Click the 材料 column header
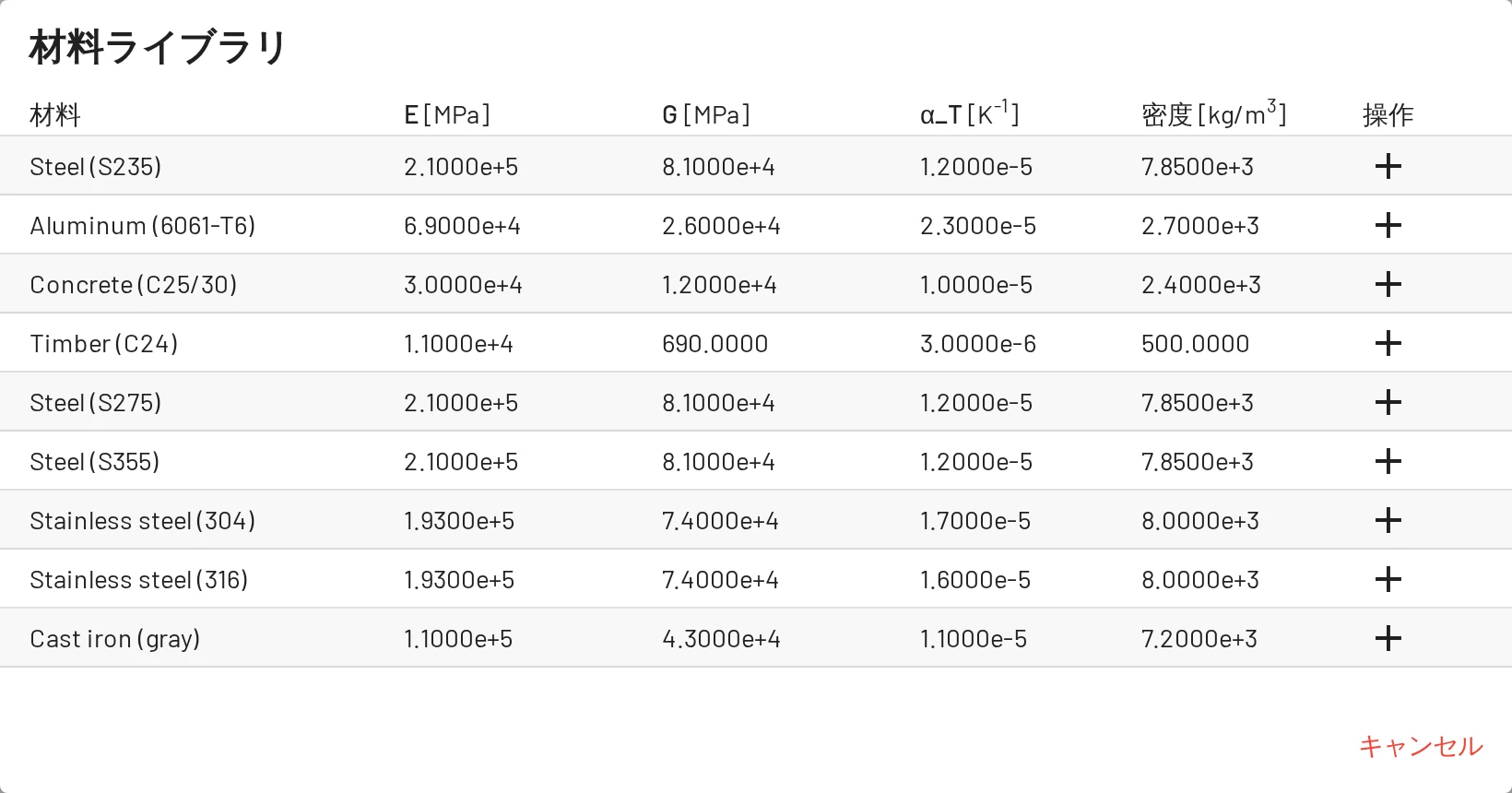1512x793 pixels. tap(55, 115)
